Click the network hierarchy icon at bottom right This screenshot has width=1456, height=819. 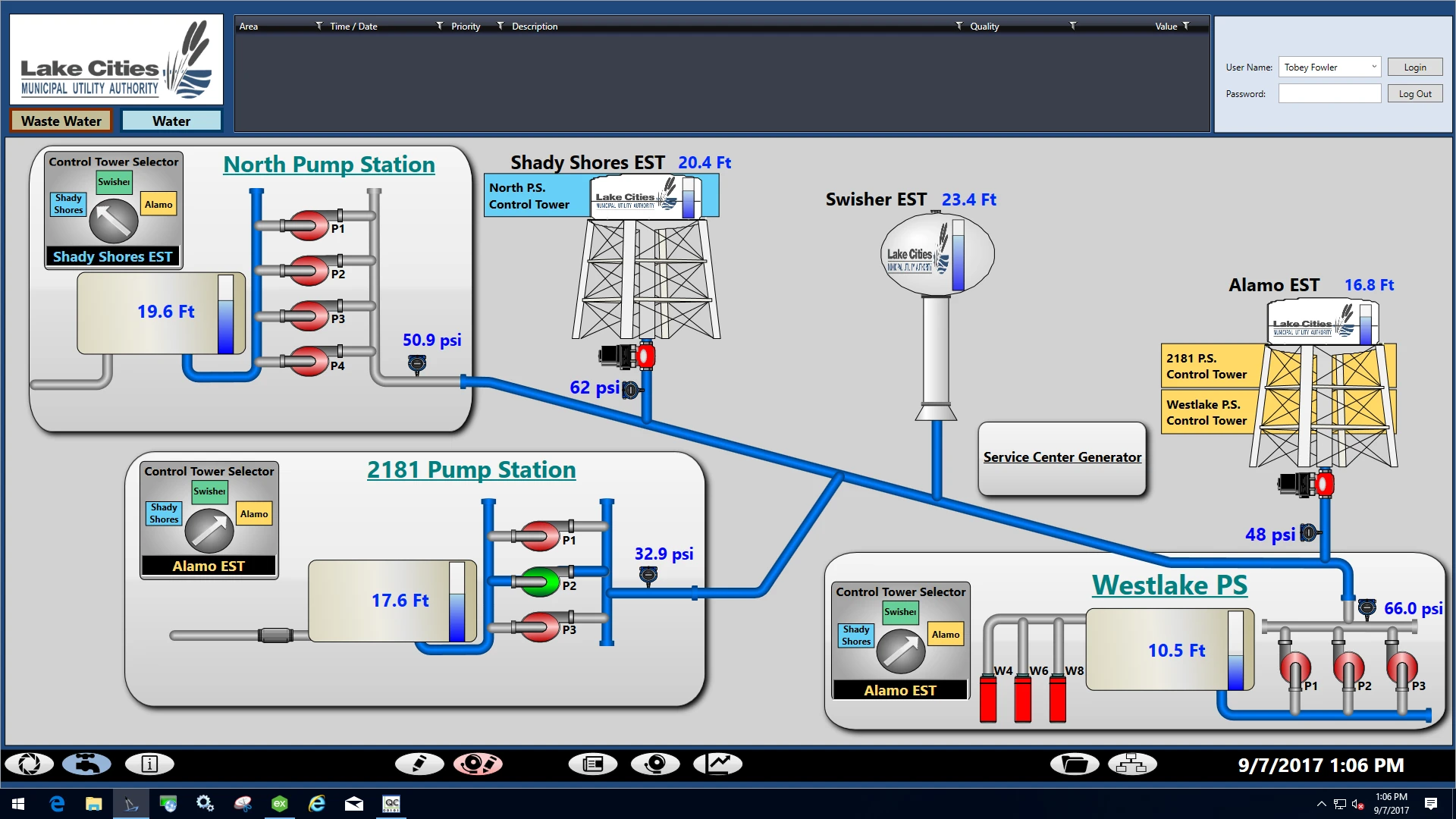tap(1131, 764)
